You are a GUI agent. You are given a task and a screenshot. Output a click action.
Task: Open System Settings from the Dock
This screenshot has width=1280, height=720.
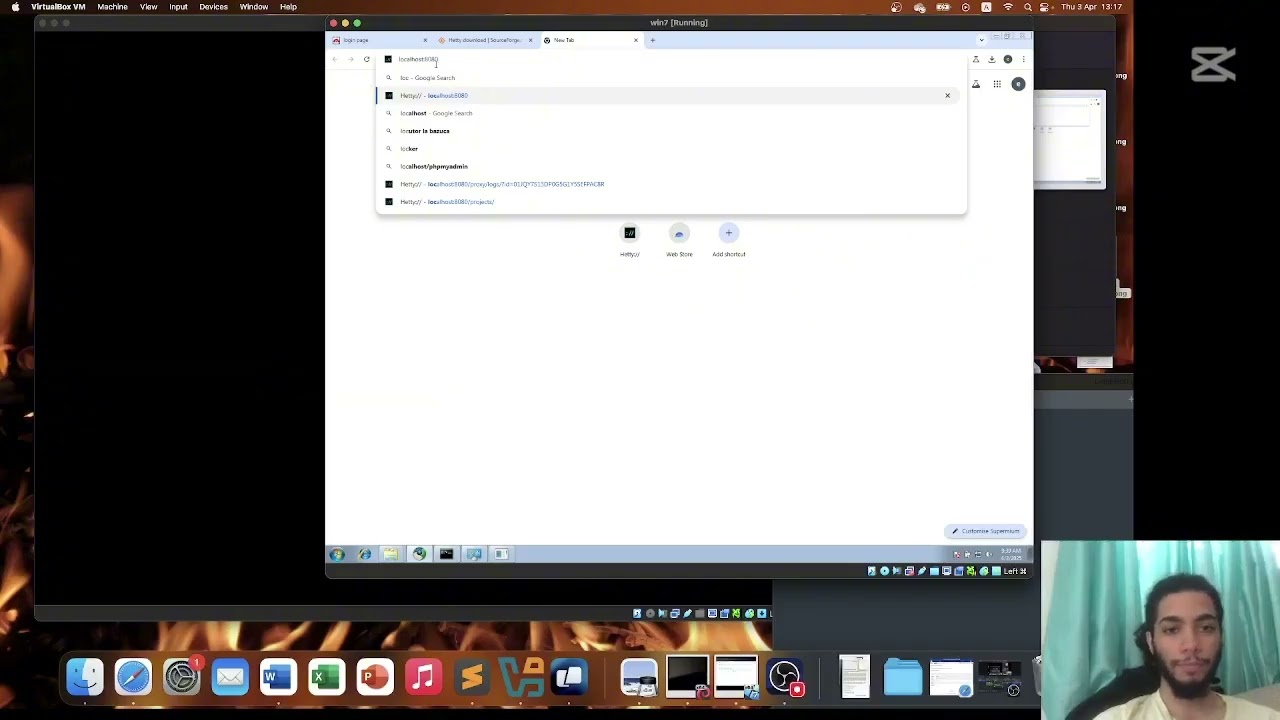coord(182,677)
